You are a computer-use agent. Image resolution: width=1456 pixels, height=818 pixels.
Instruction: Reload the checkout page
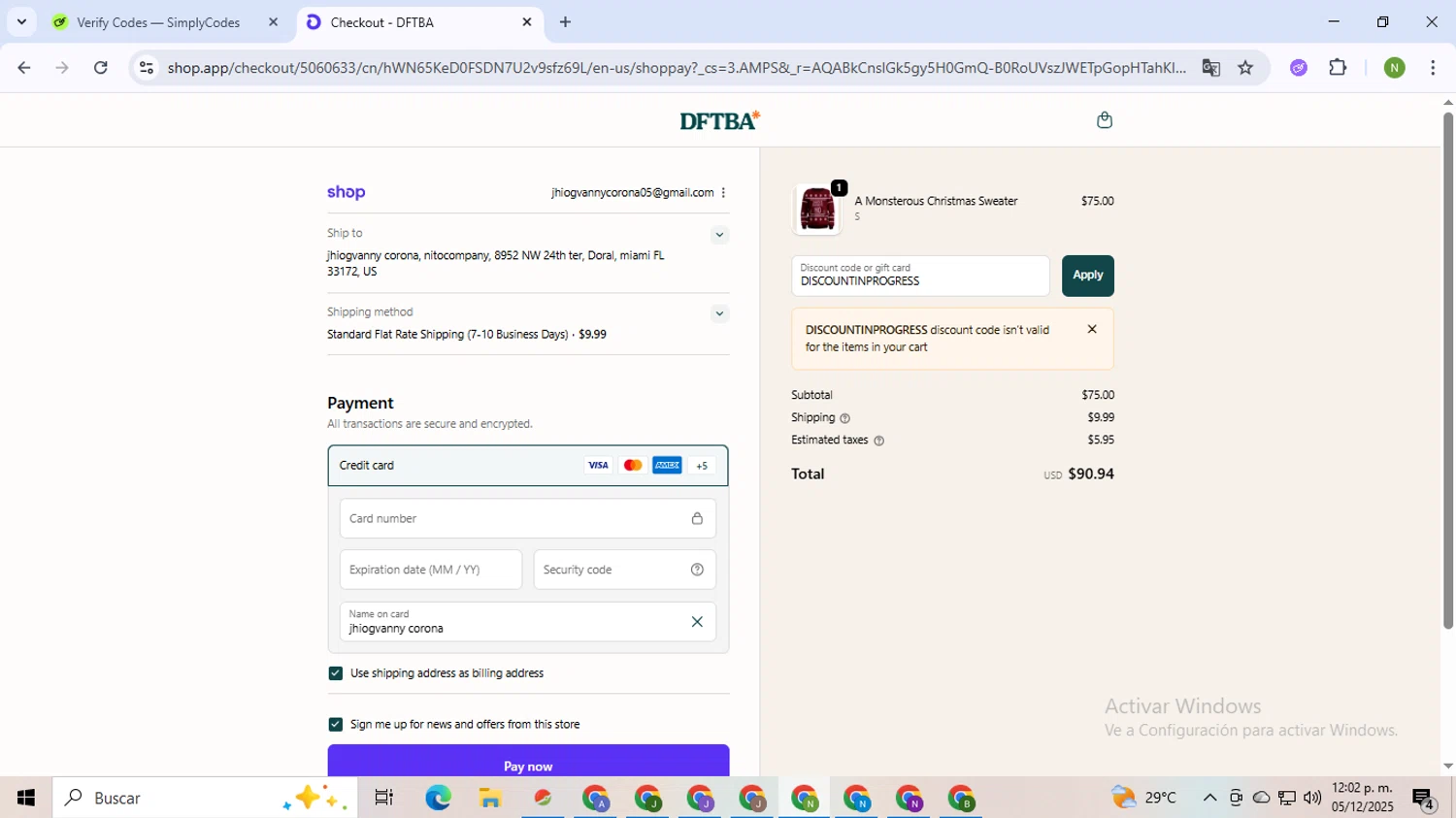point(101,67)
